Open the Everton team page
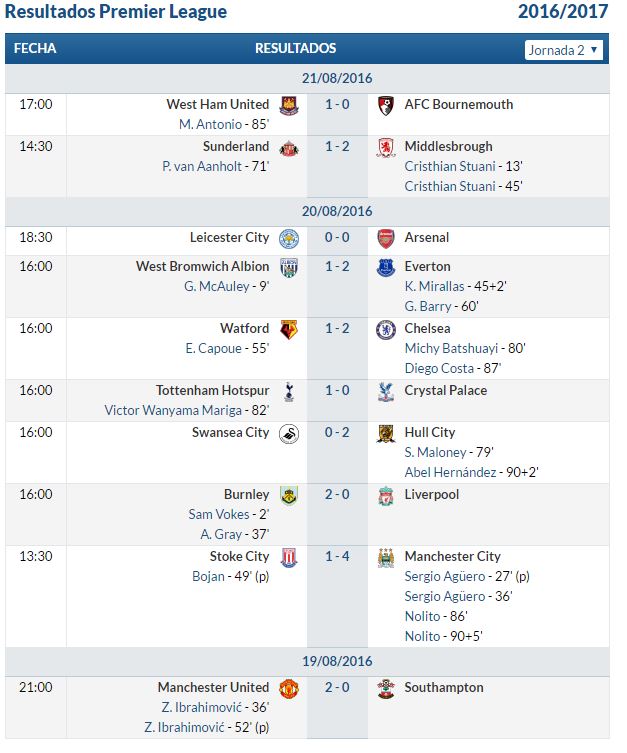This screenshot has height=753, width=627. pyautogui.click(x=427, y=267)
